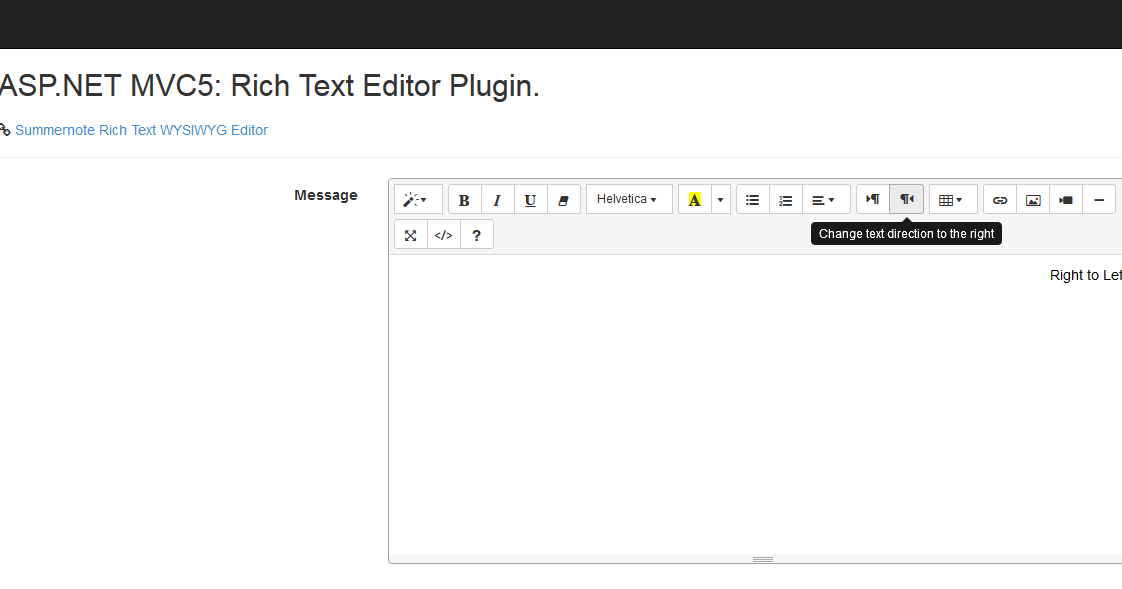Open the Summernote help dialog

click(x=476, y=234)
